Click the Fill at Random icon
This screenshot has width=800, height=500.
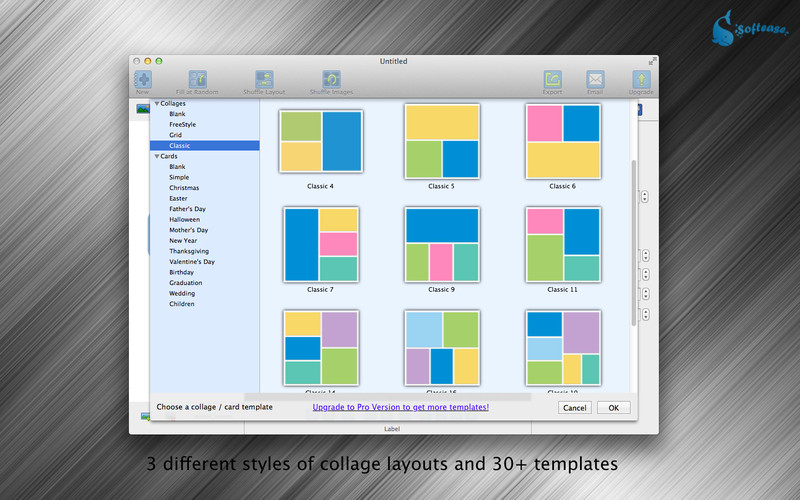coord(198,80)
